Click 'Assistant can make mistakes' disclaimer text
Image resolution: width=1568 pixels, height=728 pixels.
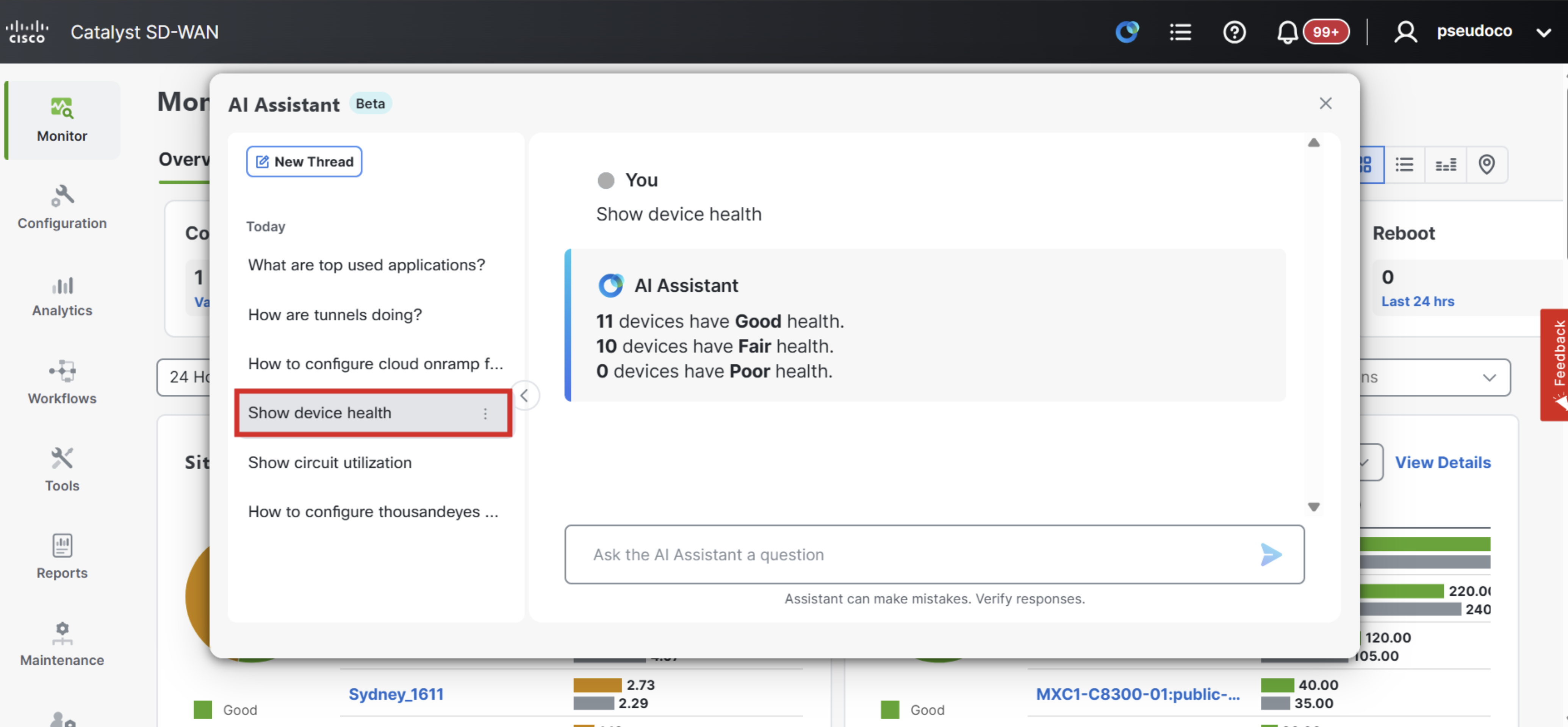tap(934, 599)
